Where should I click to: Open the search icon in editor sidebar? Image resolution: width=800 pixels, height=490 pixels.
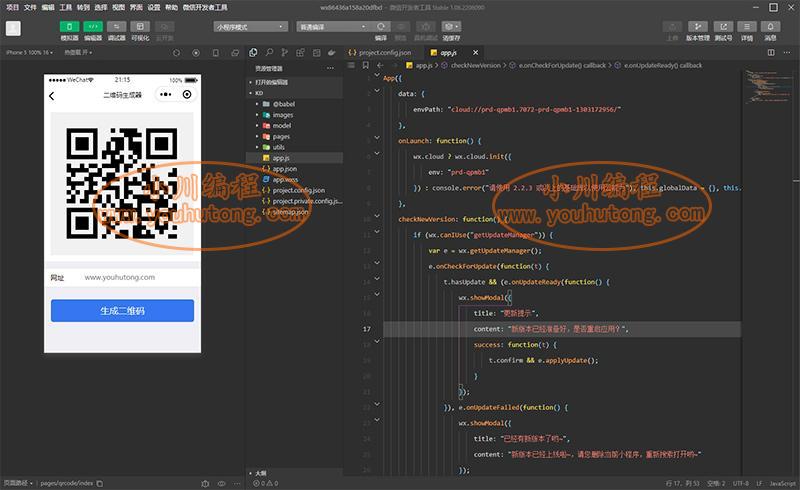[x=269, y=53]
